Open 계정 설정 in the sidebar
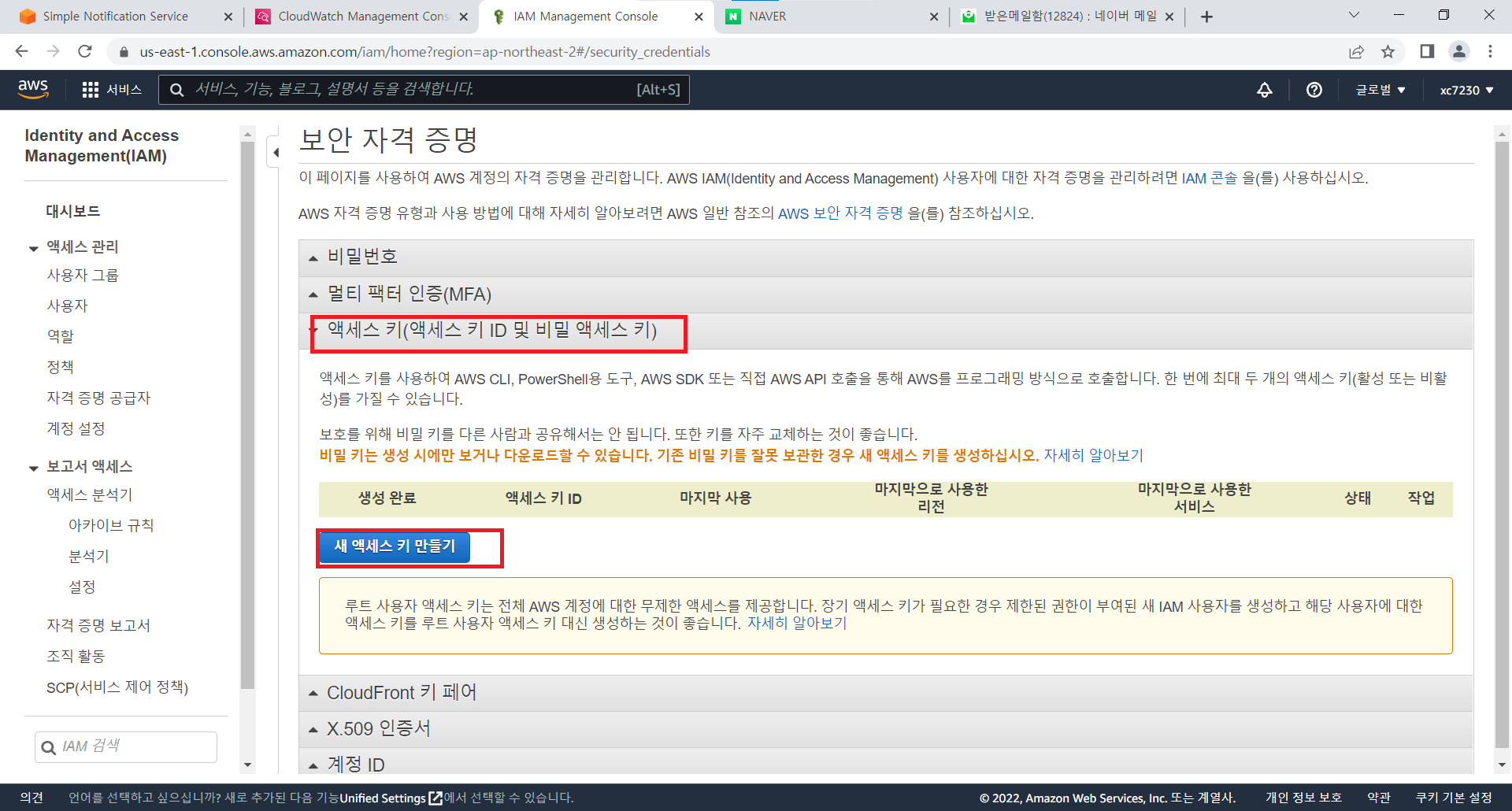 click(76, 428)
